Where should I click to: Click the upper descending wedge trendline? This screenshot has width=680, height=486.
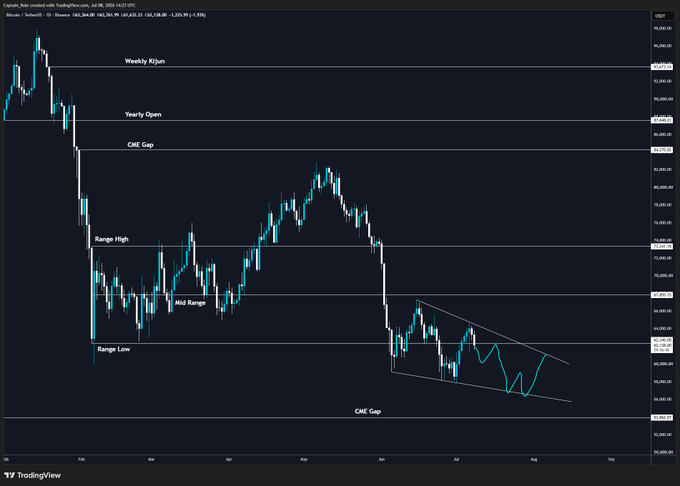tap(492, 332)
